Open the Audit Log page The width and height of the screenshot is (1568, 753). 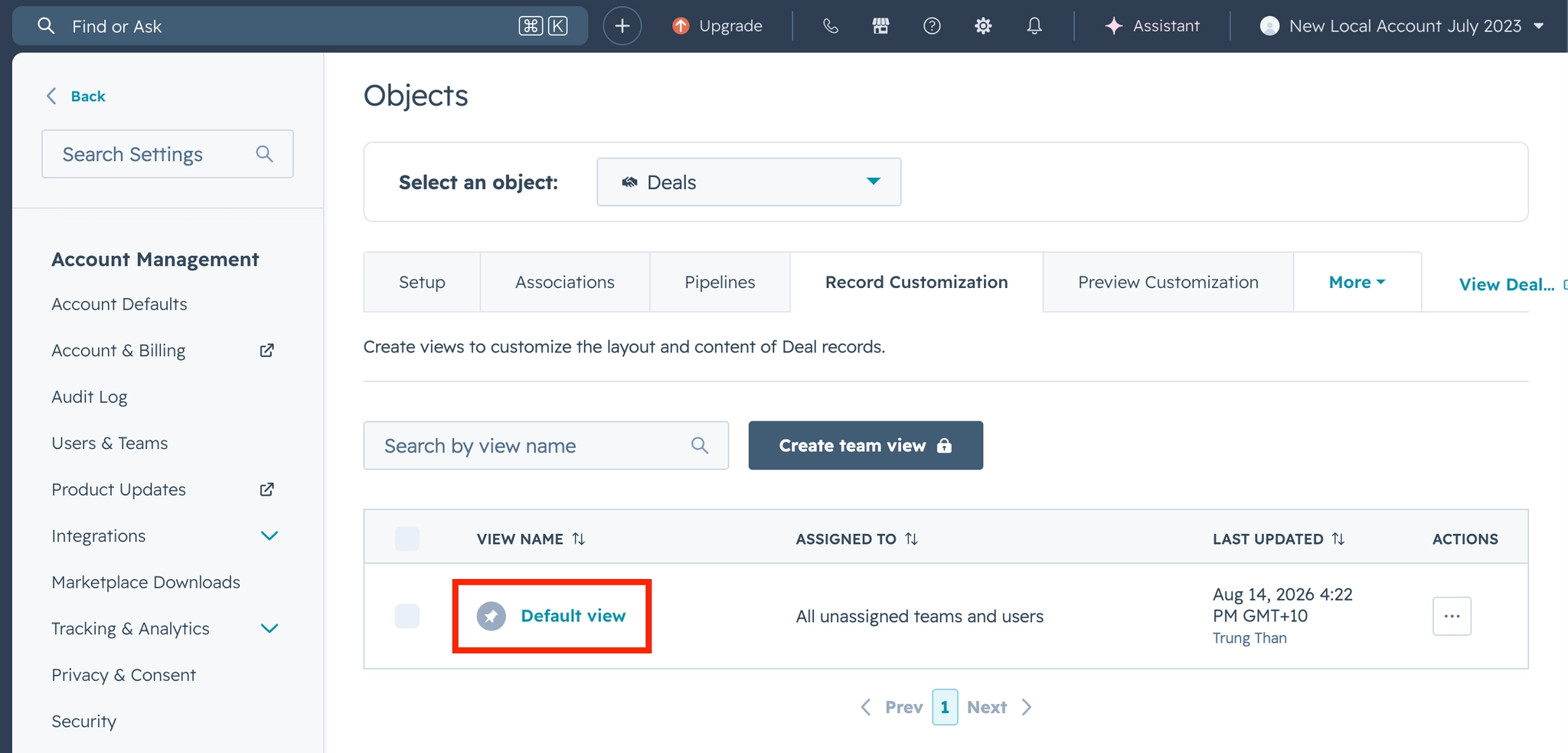(90, 397)
